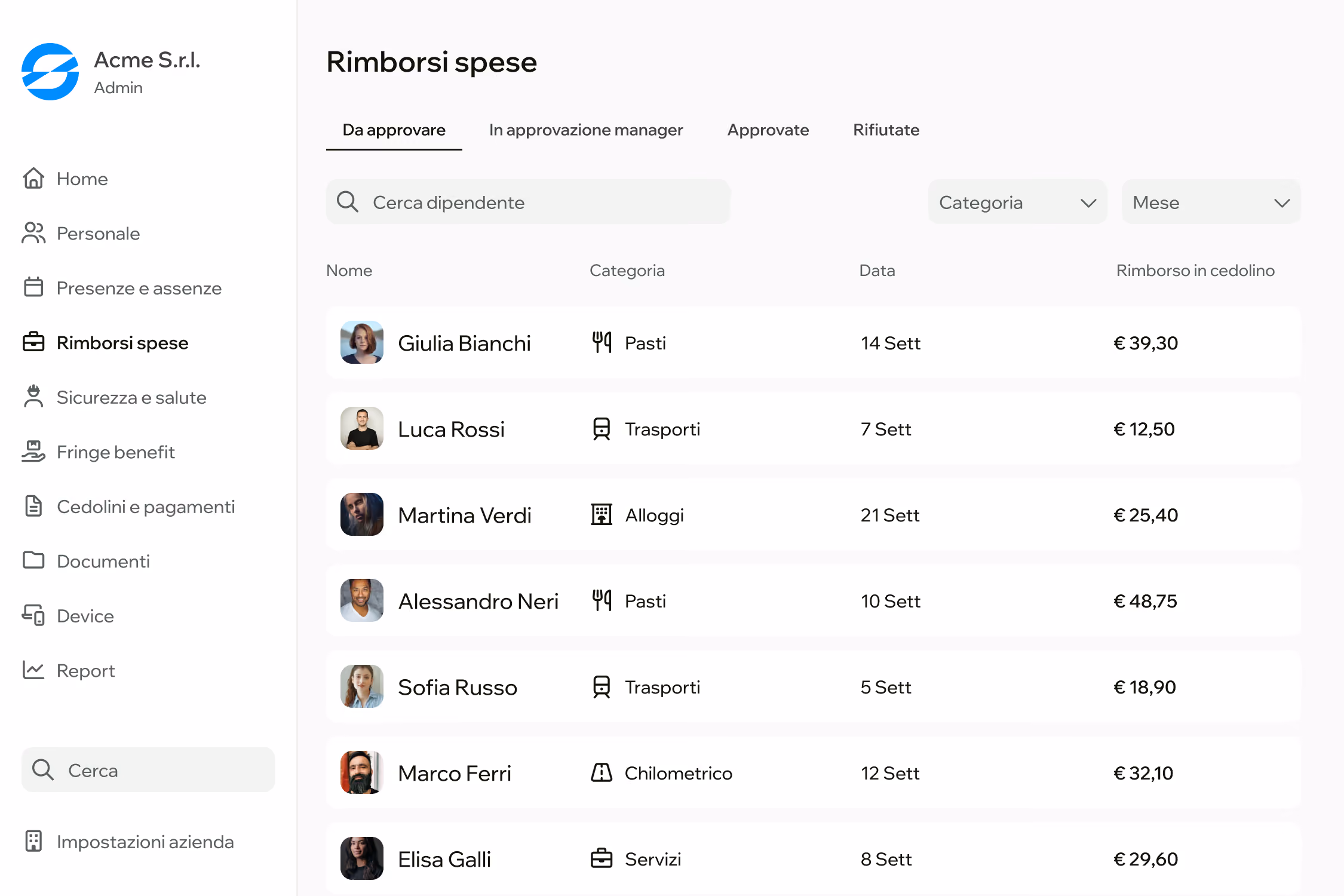Viewport: 1344px width, 896px height.
Task: Click the Sicurezza e salute worker icon
Action: (33, 397)
